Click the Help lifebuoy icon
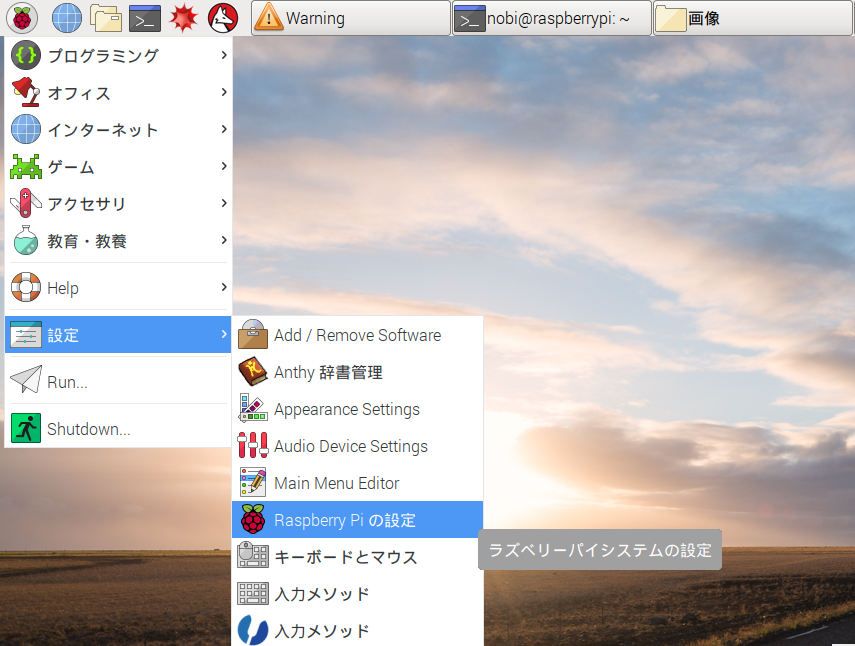This screenshot has height=646, width=855. (26, 287)
